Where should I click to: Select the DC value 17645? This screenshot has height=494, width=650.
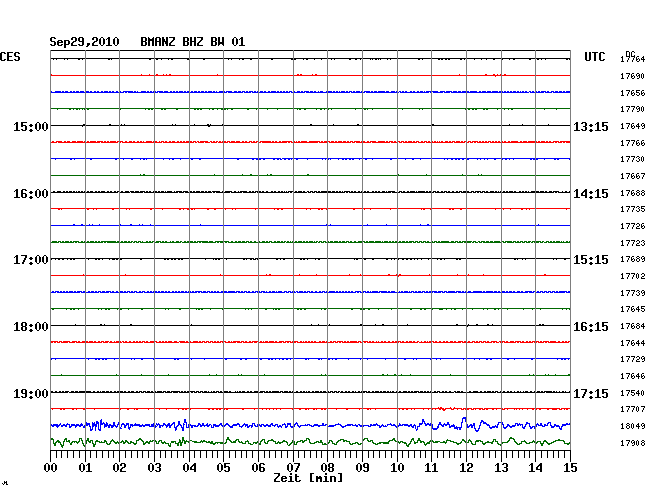coord(633,309)
